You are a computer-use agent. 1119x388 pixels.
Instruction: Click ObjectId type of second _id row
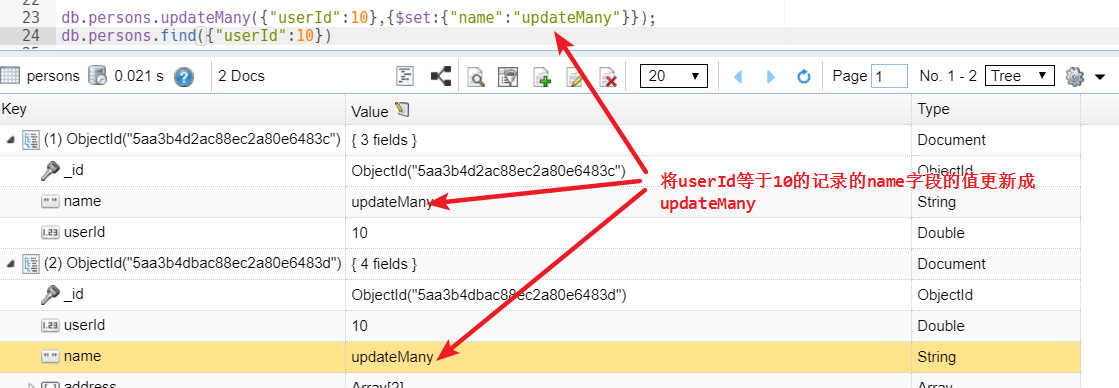point(946,295)
